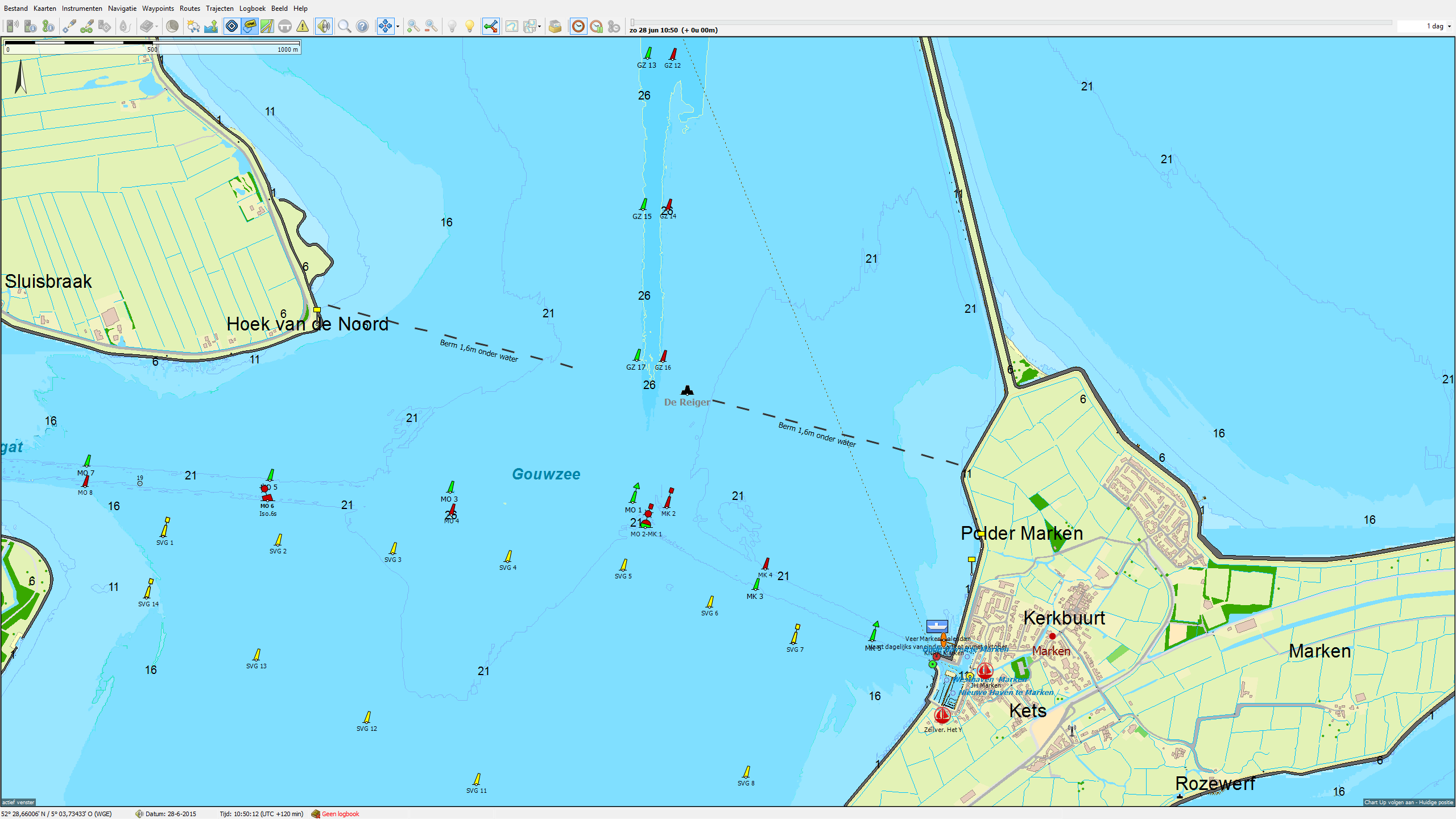Click the Veer Marken ferry icon
Viewport: 1456px width, 819px height.
tap(937, 627)
